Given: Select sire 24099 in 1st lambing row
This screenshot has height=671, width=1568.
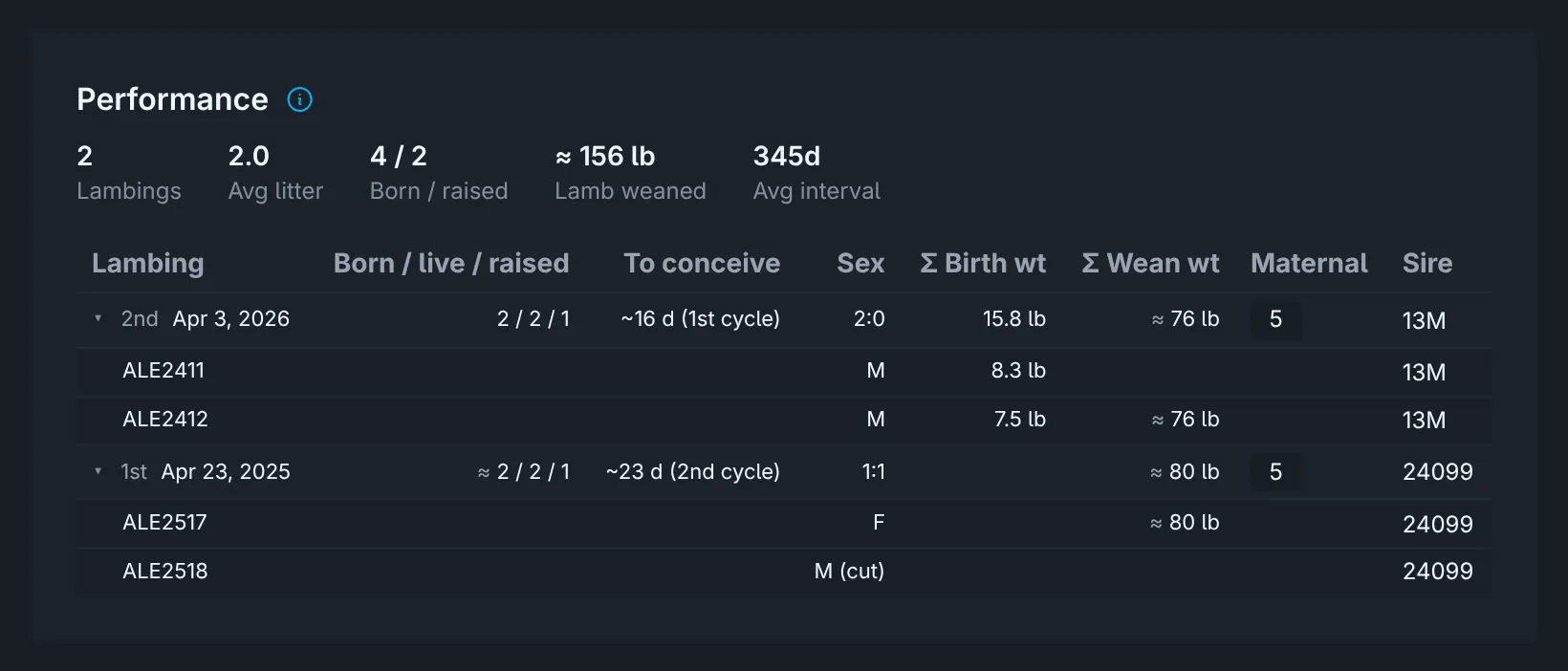Looking at the screenshot, I should [1438, 472].
